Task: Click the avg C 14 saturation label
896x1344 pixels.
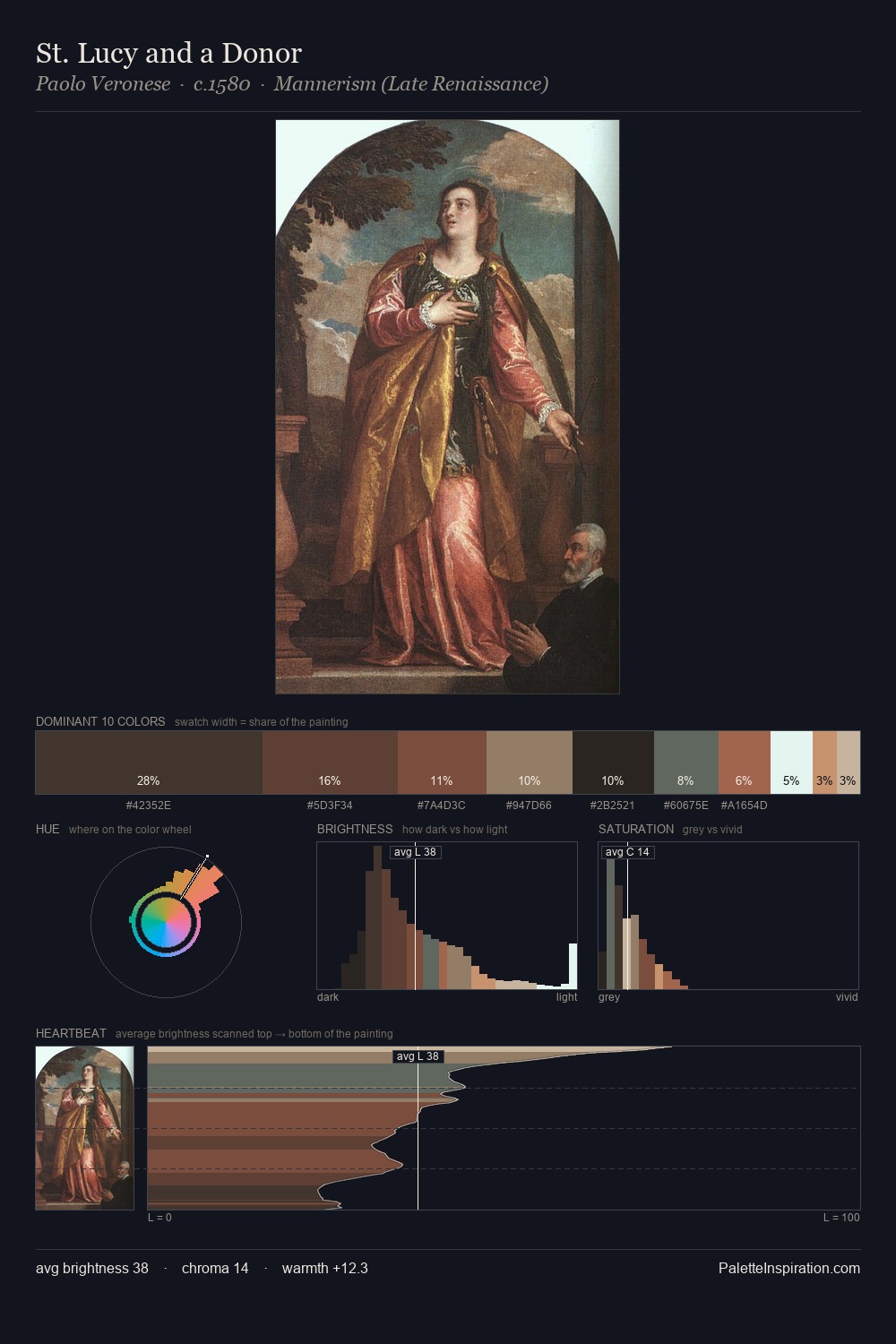Action: coord(627,851)
